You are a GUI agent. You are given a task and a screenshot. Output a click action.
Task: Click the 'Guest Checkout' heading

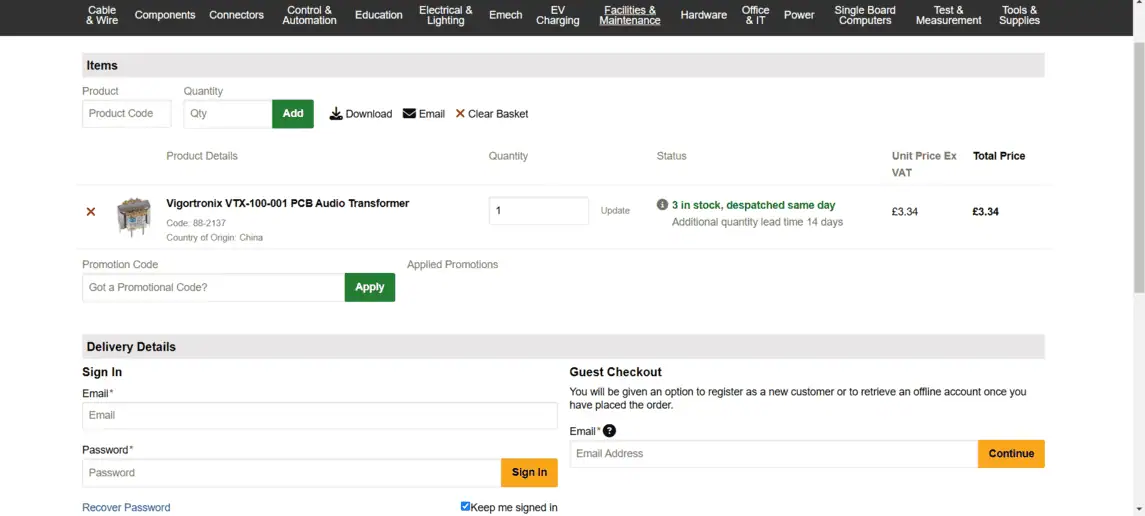point(616,372)
